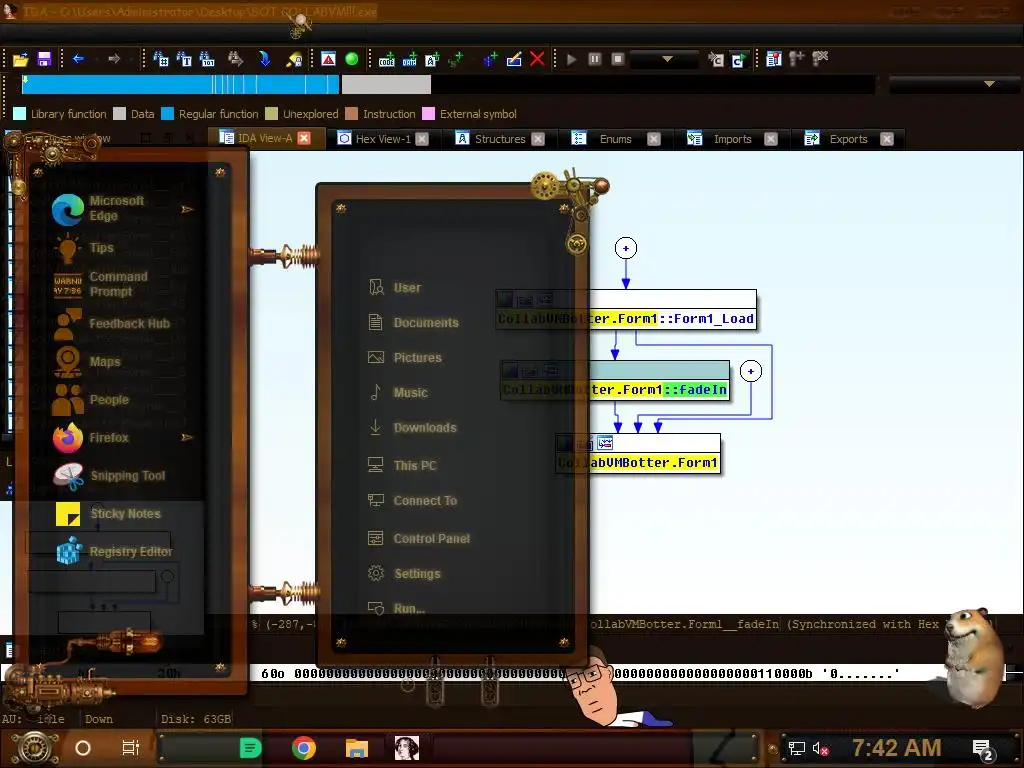The image size is (1024, 768).
Task: Open Chrome from the taskbar
Action: tap(304, 748)
